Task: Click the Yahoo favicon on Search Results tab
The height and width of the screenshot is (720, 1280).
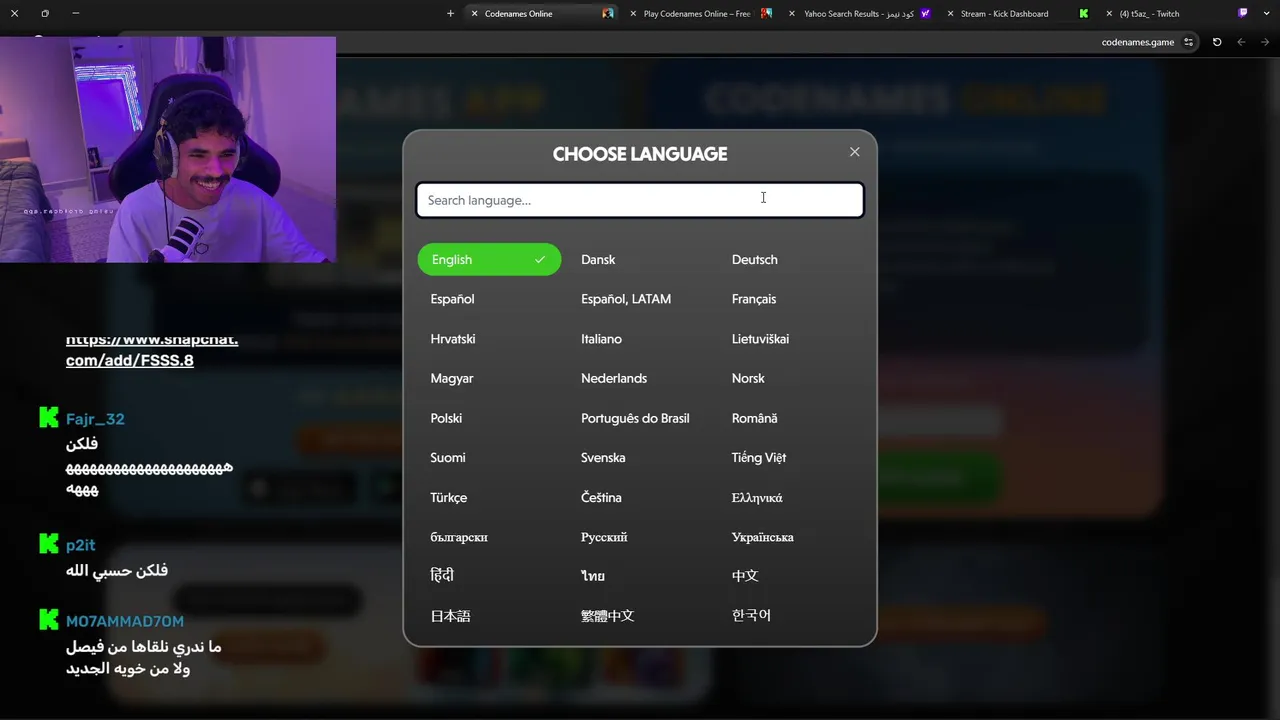Action: 925,14
